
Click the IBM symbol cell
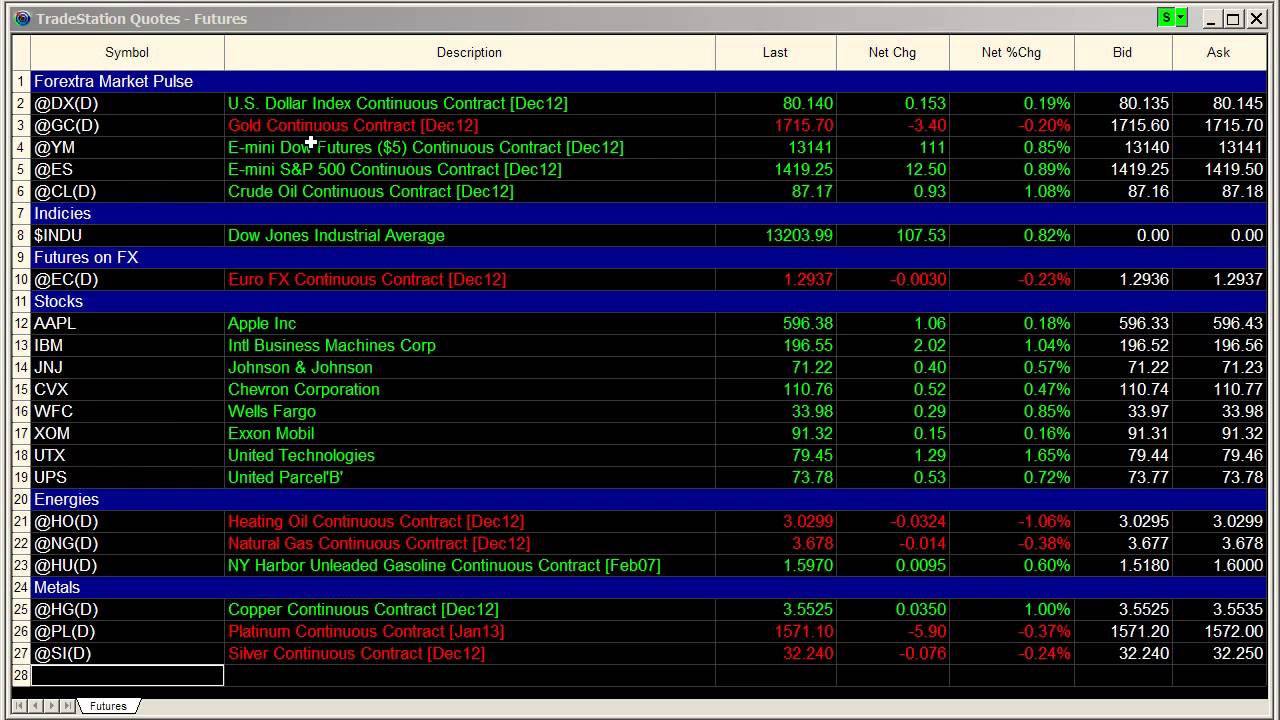(x=127, y=345)
